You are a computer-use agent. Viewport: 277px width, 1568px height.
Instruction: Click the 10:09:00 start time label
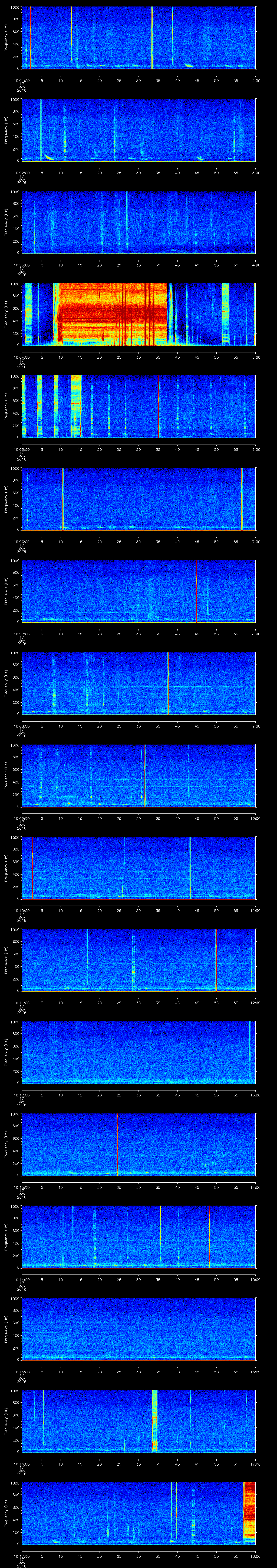21,818
